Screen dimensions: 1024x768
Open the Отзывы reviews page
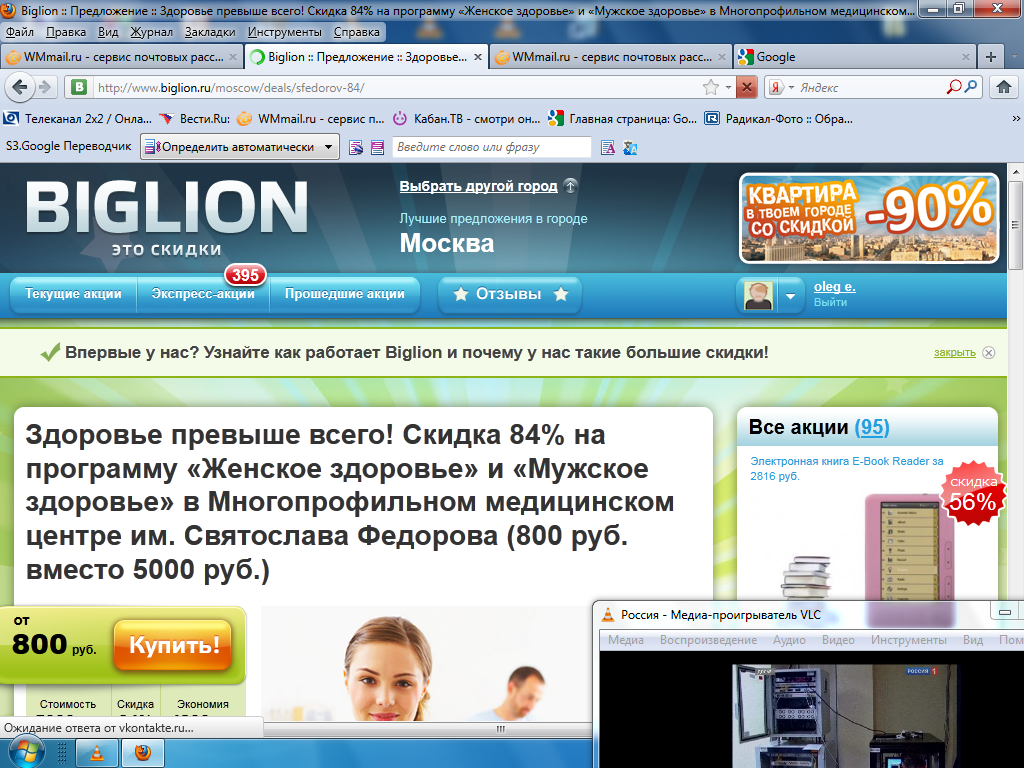click(509, 295)
